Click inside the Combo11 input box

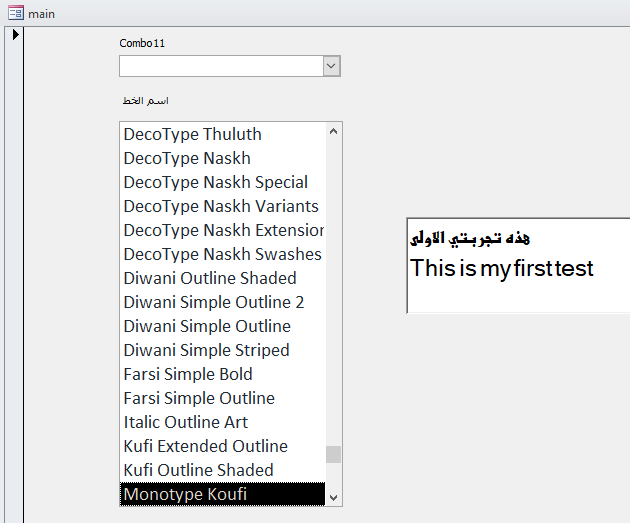coord(221,66)
